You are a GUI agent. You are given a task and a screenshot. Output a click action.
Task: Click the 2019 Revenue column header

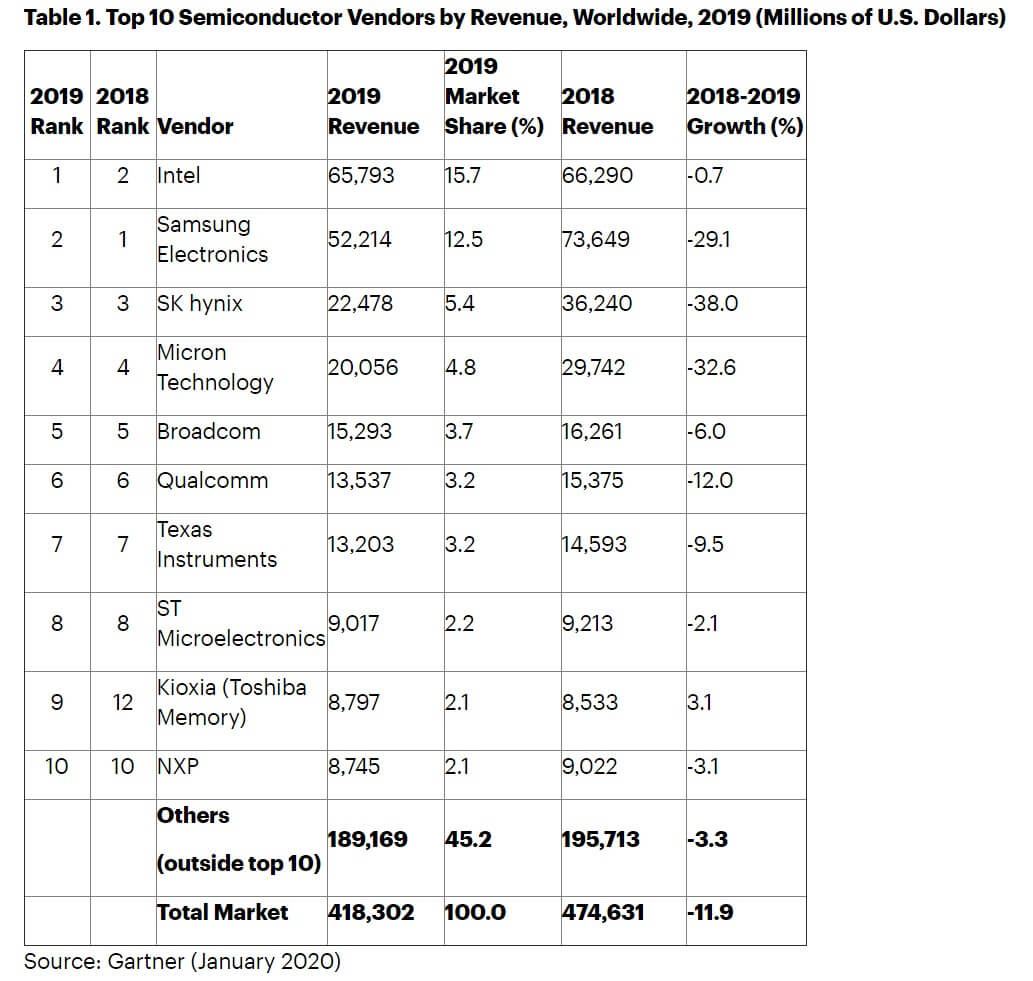click(x=374, y=111)
